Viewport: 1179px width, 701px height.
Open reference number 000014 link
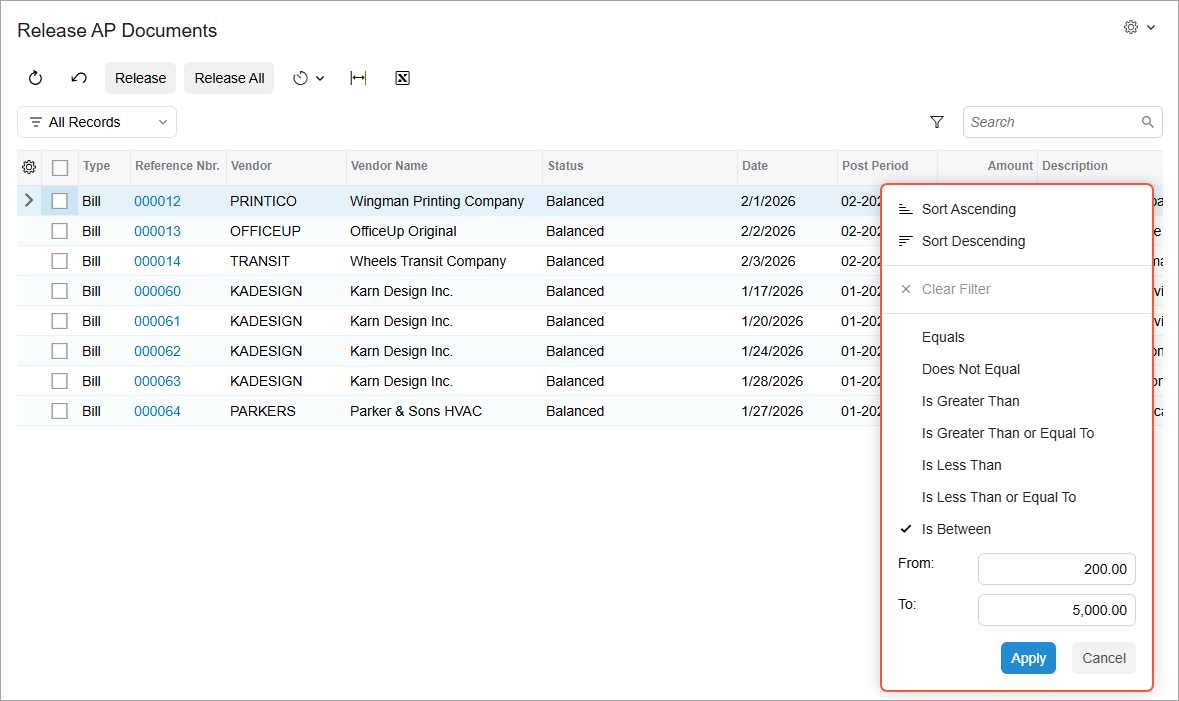[x=157, y=261]
